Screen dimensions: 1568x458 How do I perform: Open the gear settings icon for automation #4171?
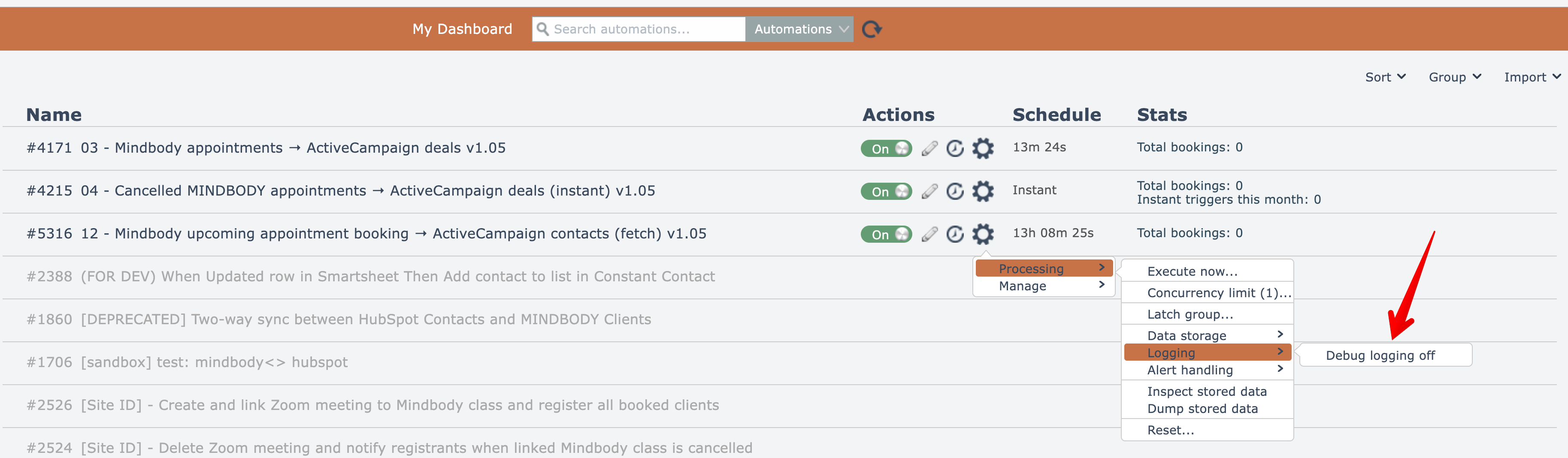(x=982, y=148)
